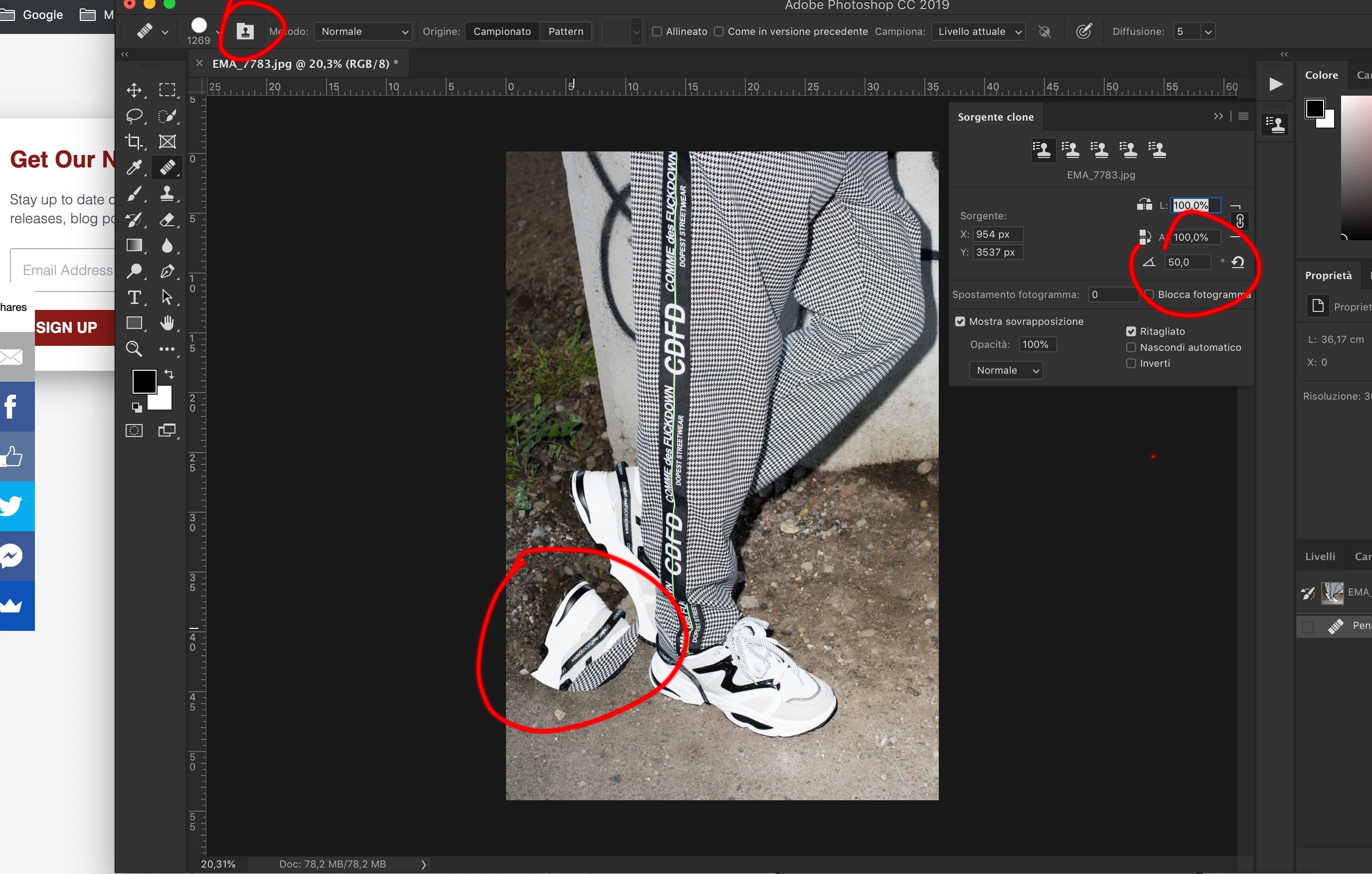
Task: Select the Crop tool
Action: [x=134, y=142]
